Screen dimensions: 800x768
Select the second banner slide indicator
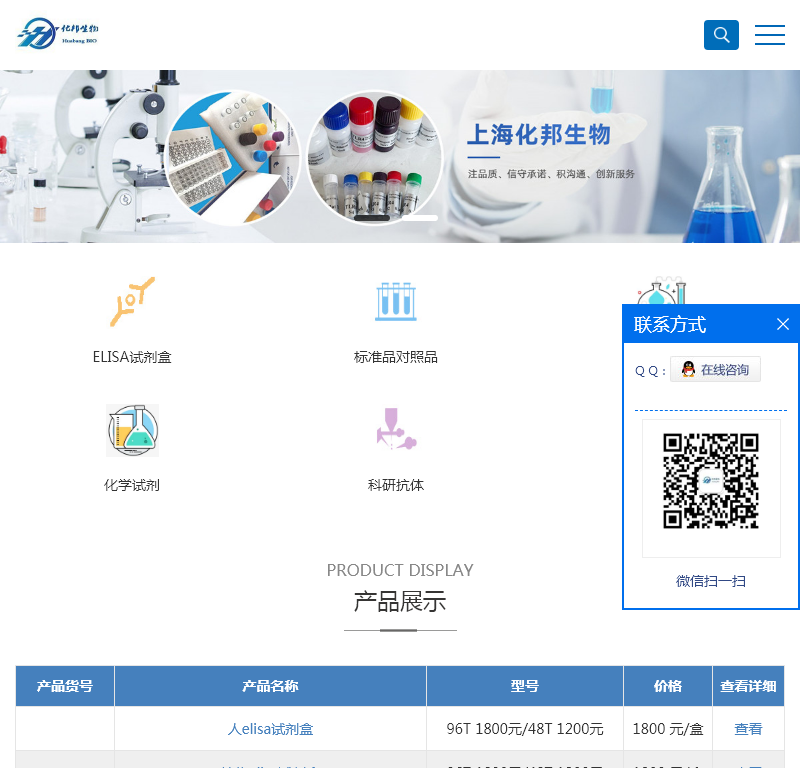[420, 218]
